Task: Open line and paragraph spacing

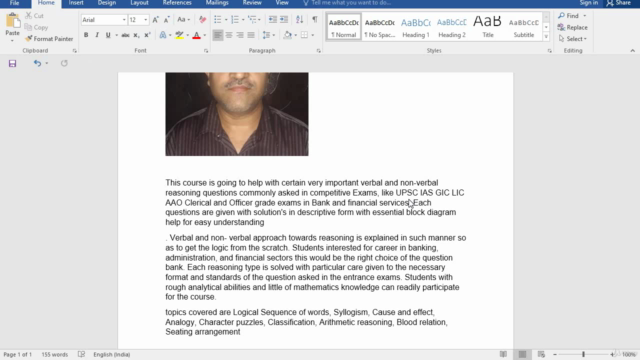Action: point(266,35)
